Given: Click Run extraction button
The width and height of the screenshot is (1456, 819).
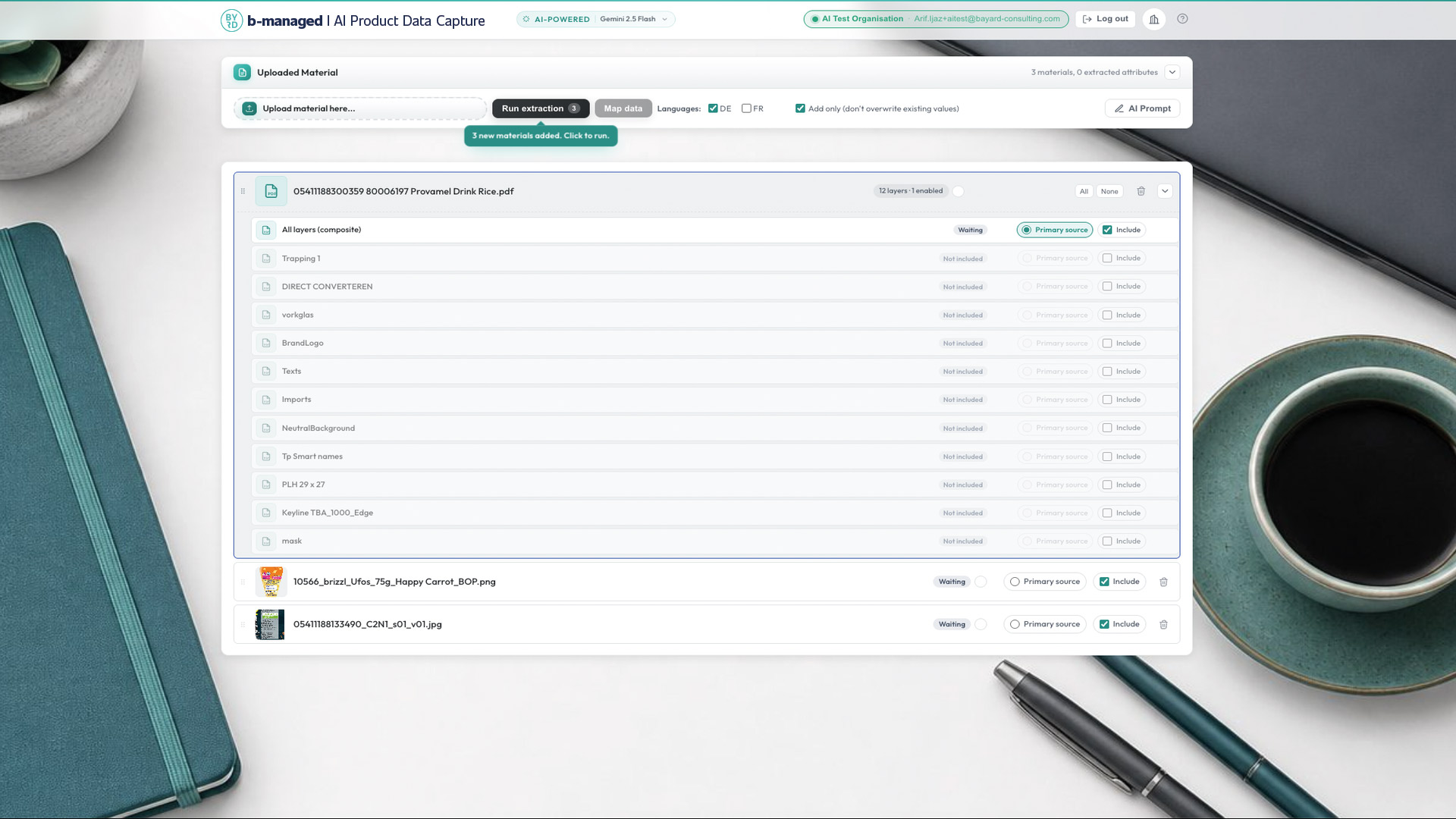Looking at the screenshot, I should tap(541, 108).
